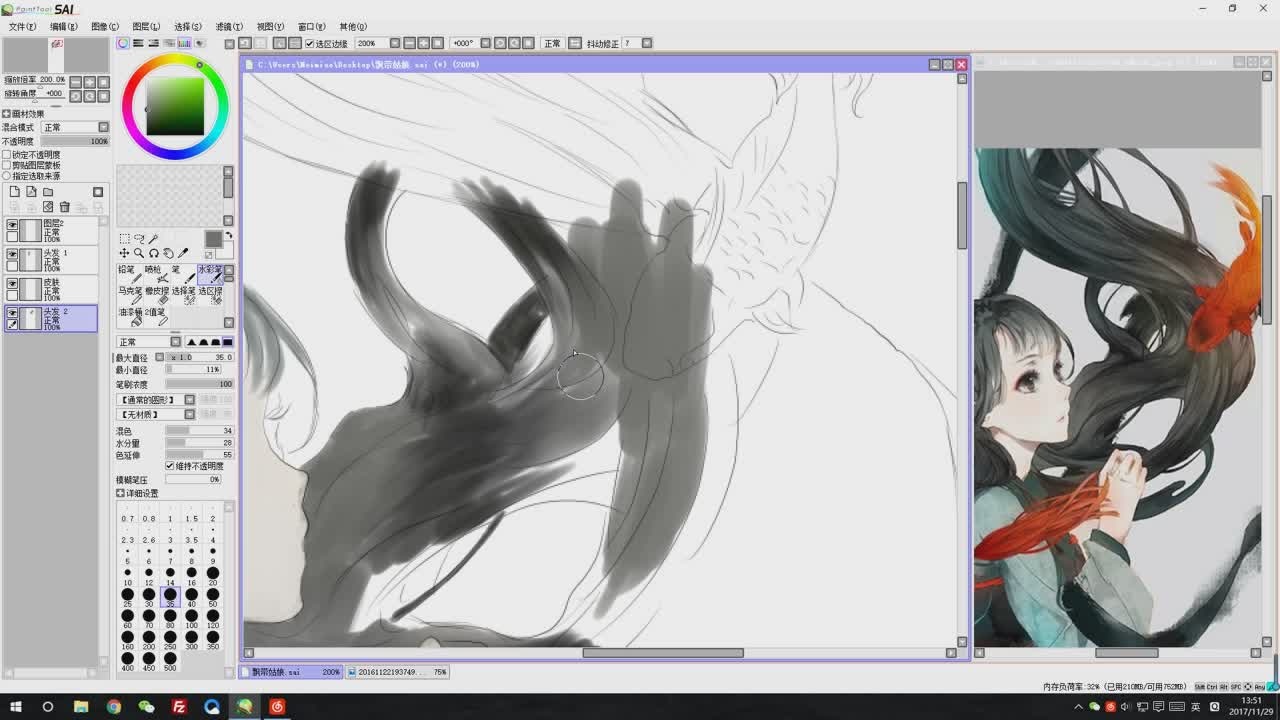Enable 剪贴图层蒙板 checkbox
The height and width of the screenshot is (720, 1280).
[7, 165]
